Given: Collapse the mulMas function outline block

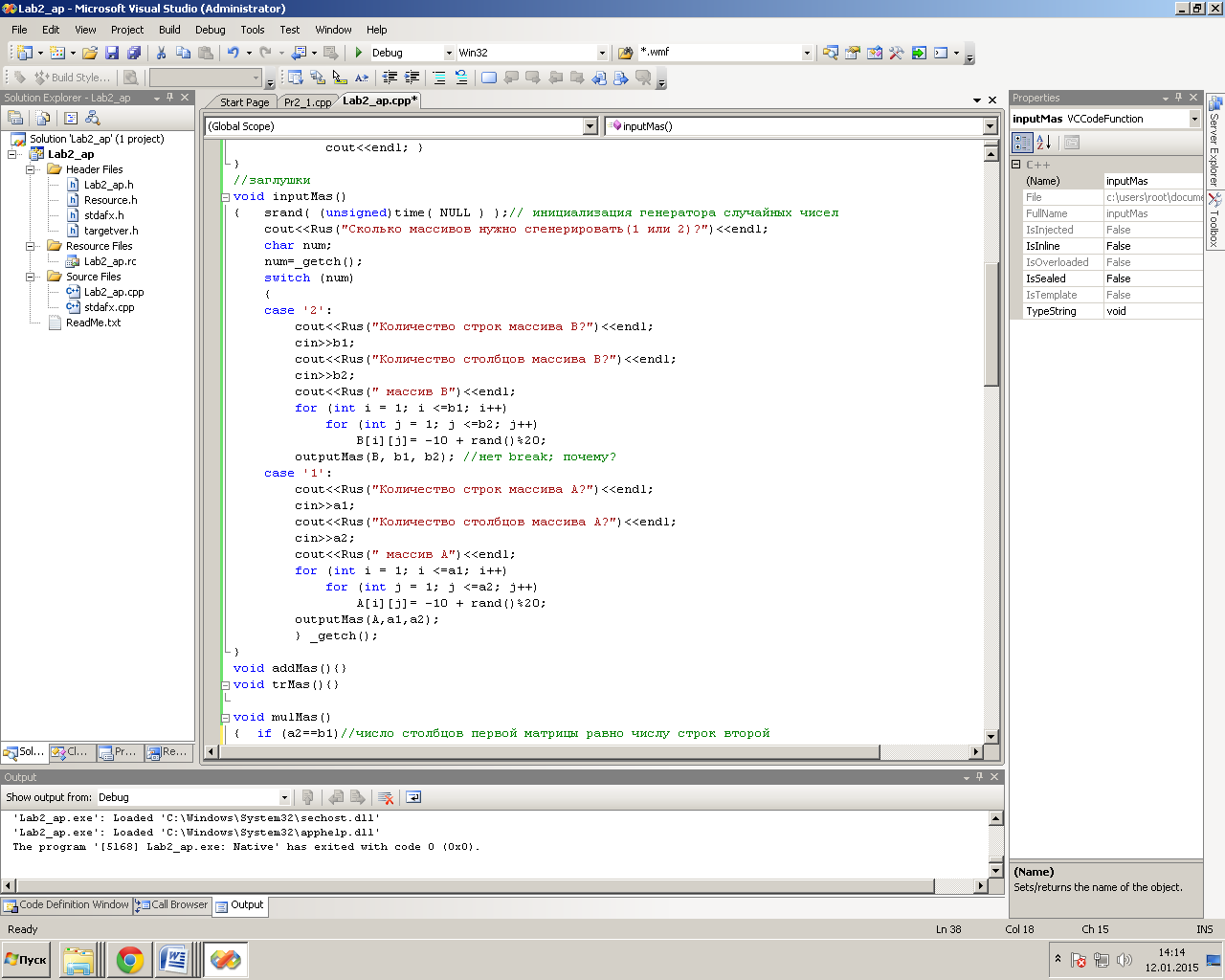Looking at the screenshot, I should click(x=226, y=718).
